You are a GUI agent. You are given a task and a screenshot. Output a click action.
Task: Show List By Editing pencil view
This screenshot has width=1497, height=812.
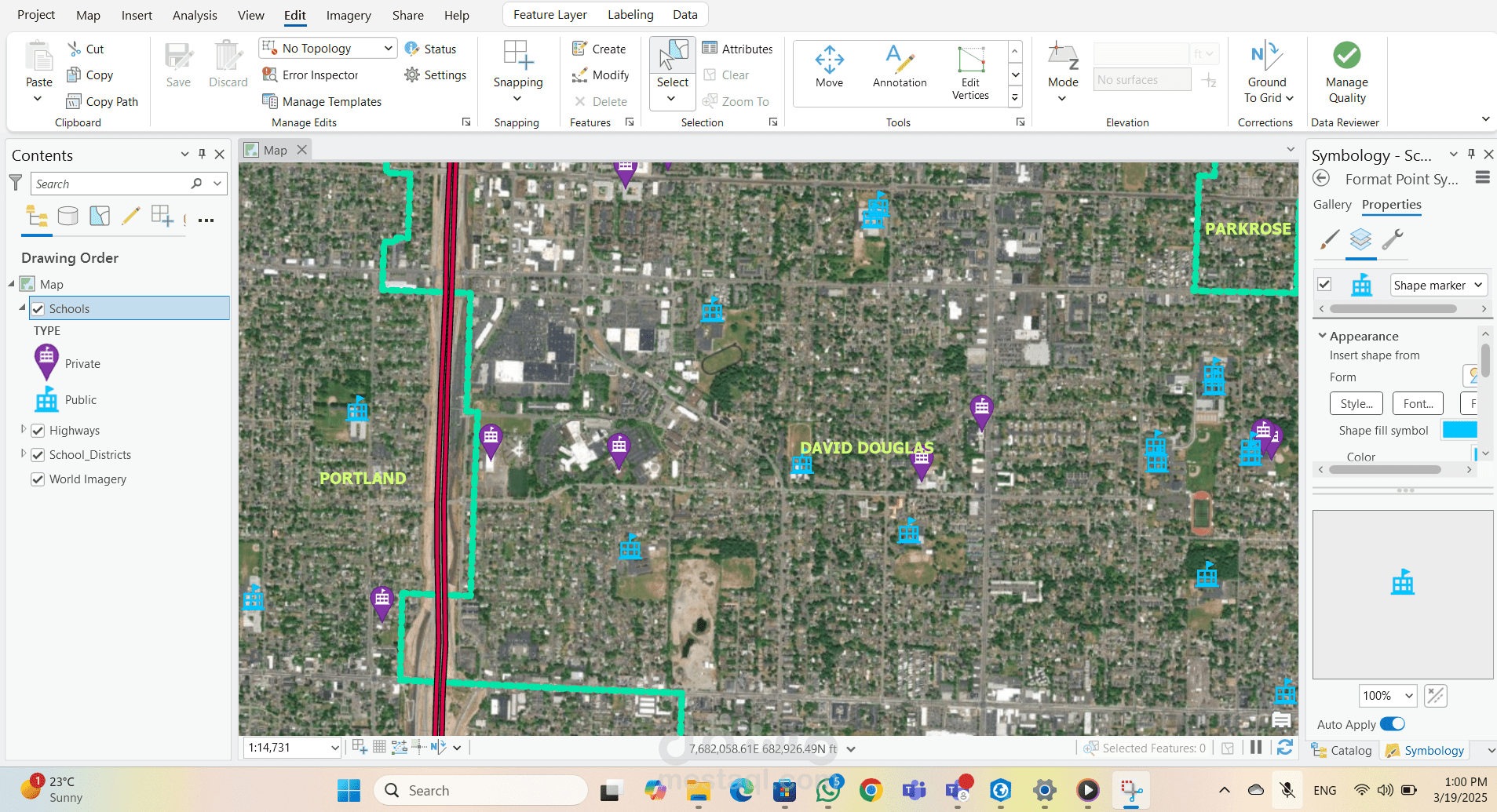(x=131, y=216)
